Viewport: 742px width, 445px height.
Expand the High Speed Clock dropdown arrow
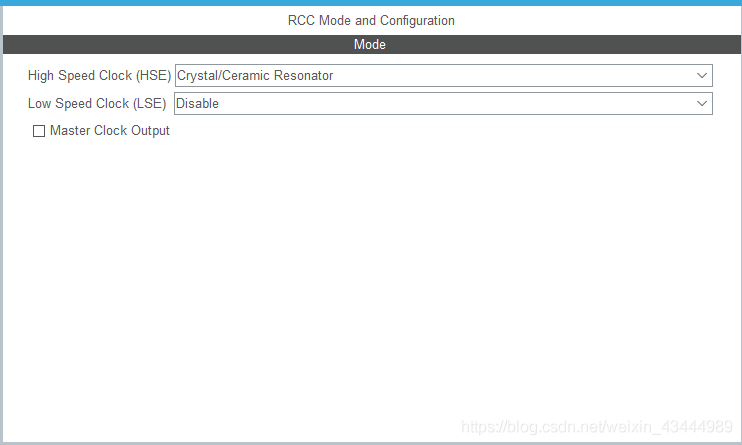(x=702, y=76)
